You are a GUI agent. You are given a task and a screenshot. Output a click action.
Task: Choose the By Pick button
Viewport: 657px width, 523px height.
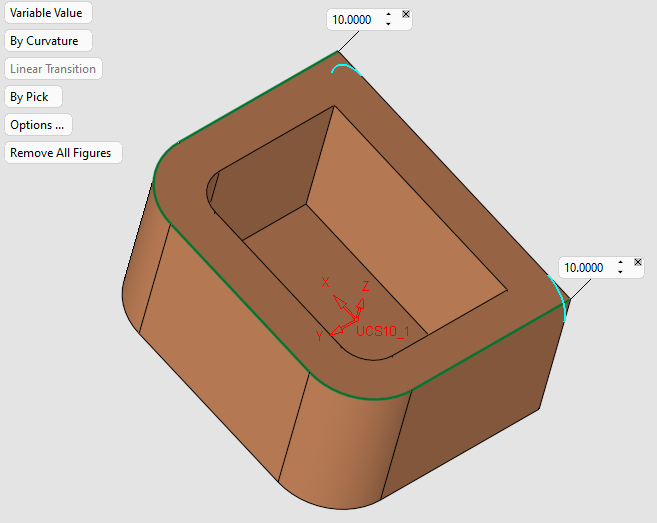tap(31, 97)
